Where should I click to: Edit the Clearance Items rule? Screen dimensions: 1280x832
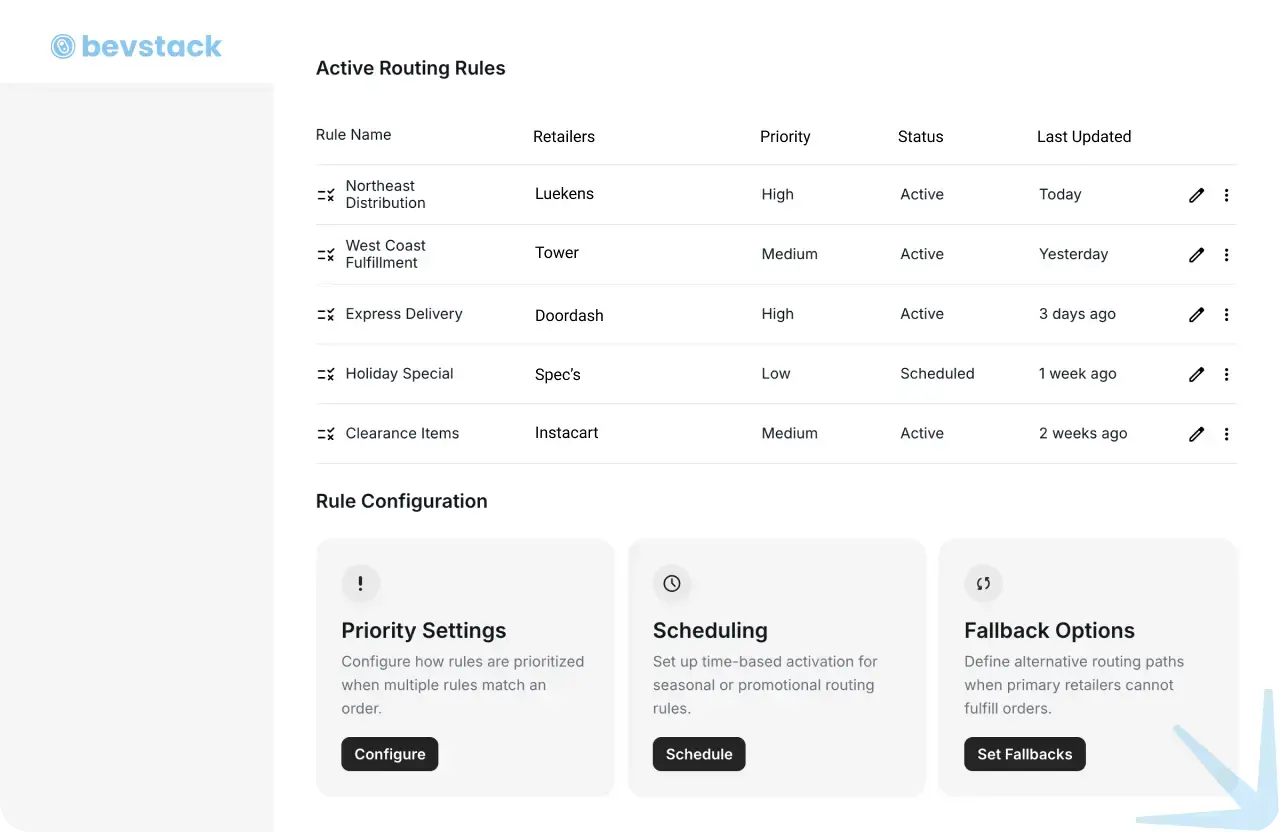[x=1196, y=434]
